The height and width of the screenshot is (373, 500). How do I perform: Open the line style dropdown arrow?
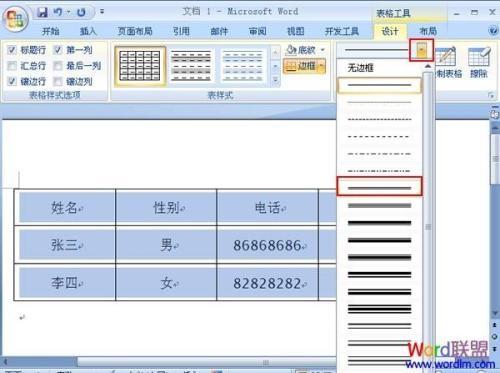[x=421, y=50]
